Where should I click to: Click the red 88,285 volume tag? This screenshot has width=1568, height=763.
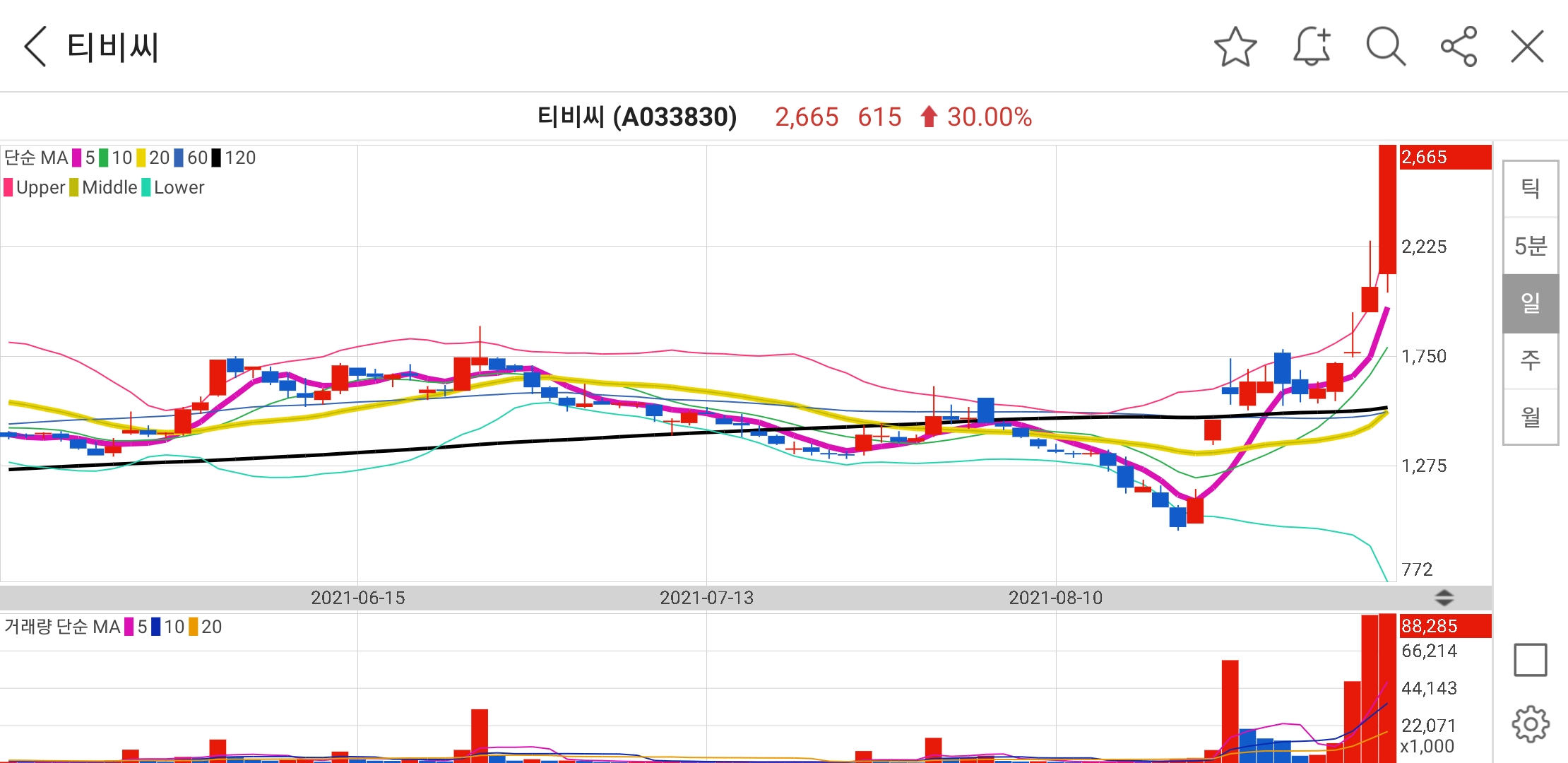(x=1445, y=626)
